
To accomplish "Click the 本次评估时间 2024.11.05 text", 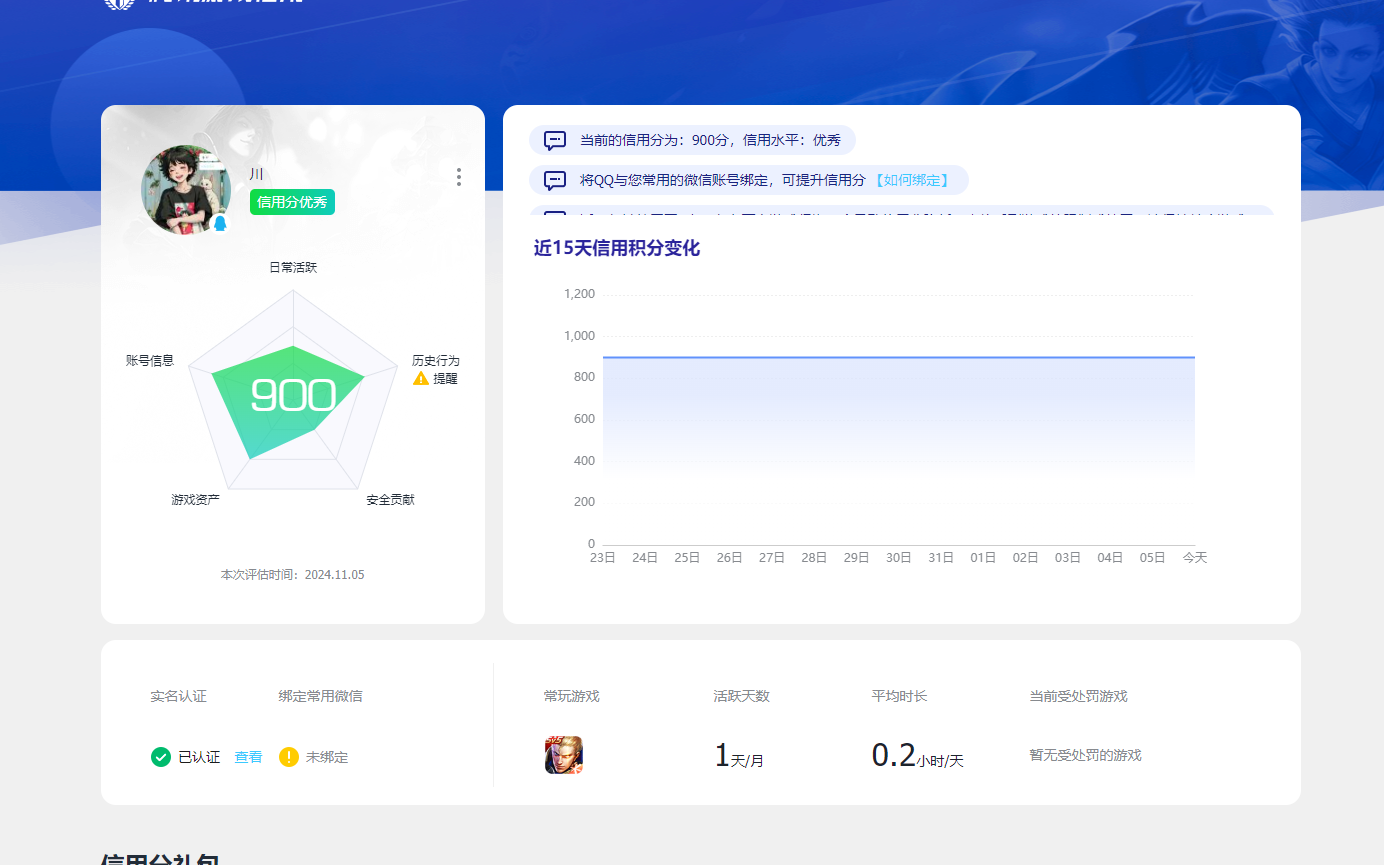I will click(x=292, y=575).
